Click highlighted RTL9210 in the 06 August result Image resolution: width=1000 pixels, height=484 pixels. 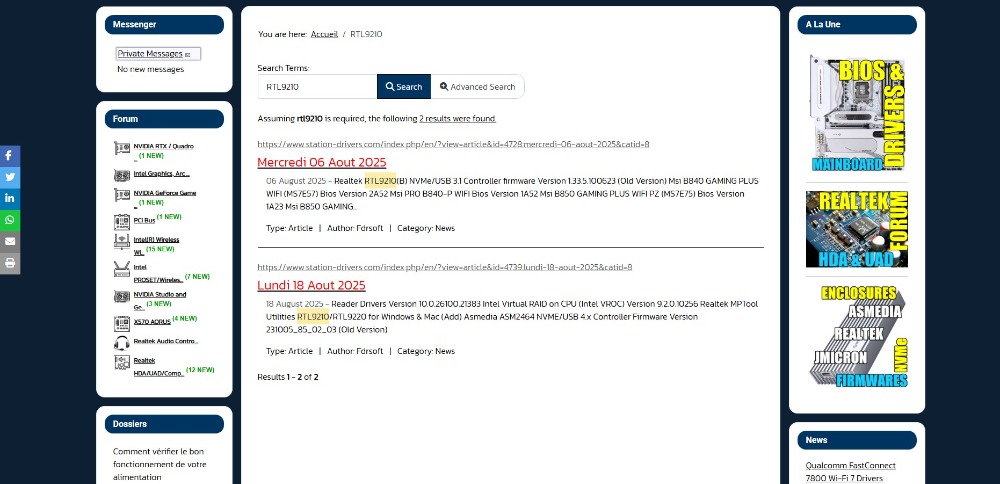(x=380, y=180)
